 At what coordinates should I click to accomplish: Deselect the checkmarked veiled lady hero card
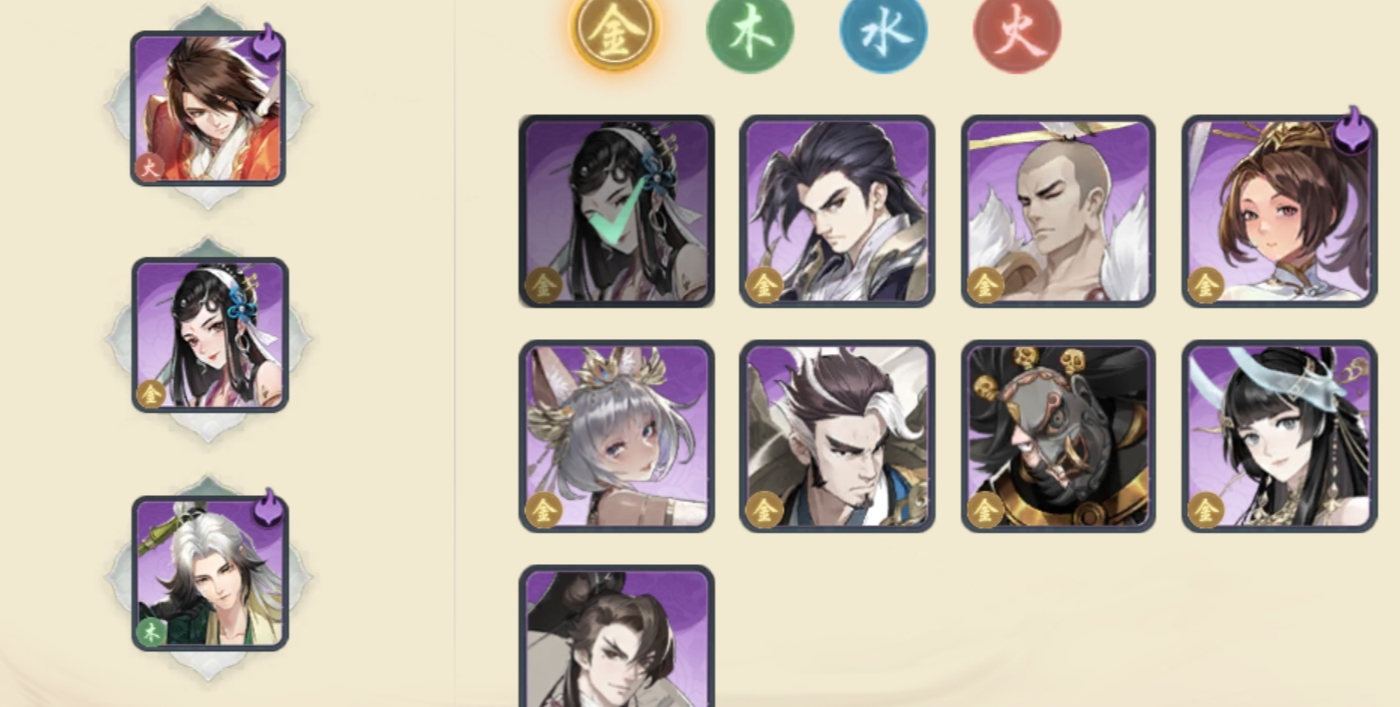(x=616, y=211)
